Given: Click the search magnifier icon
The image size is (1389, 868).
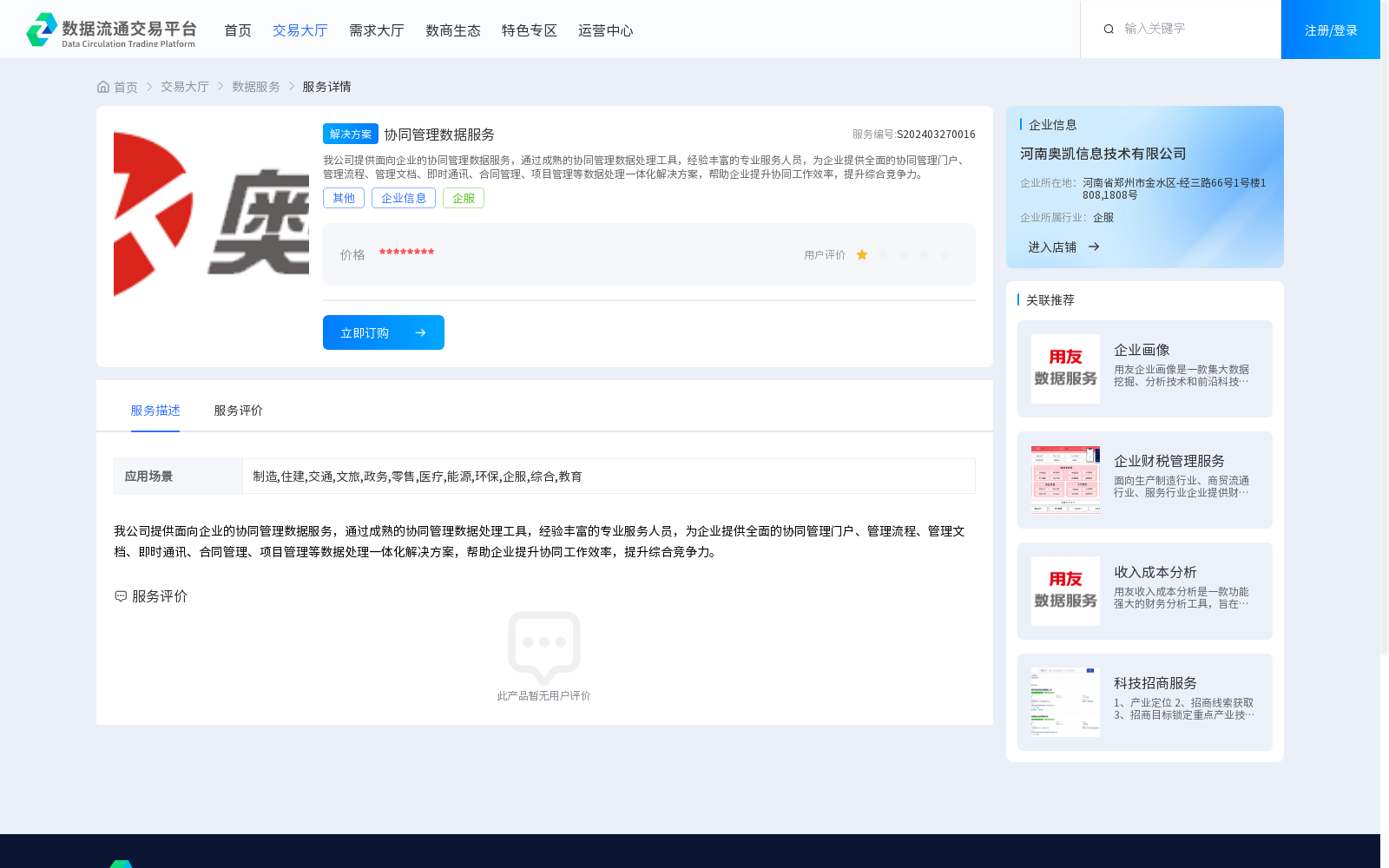Looking at the screenshot, I should 1109,30.
